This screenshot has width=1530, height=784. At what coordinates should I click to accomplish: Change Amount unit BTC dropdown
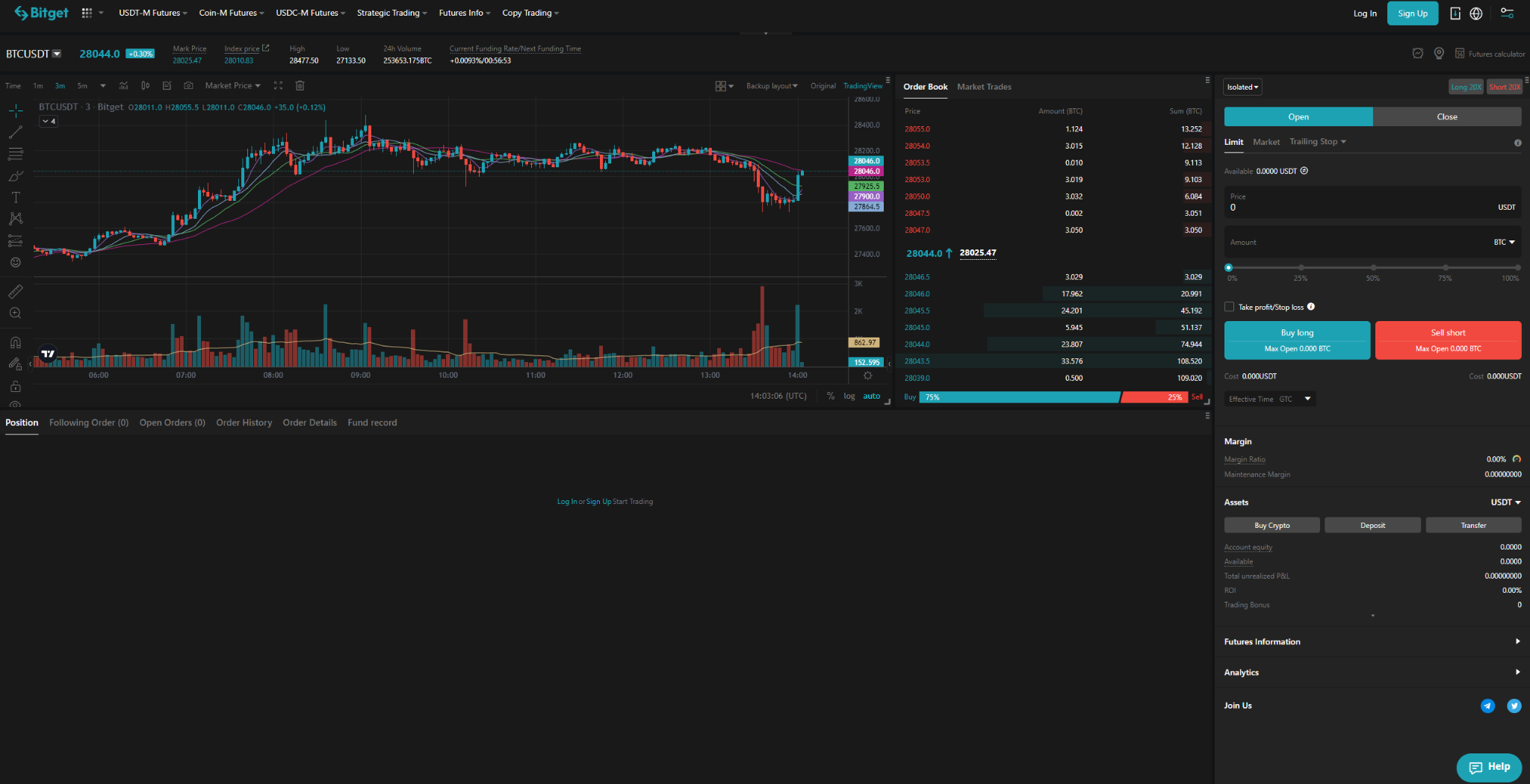pos(1505,242)
